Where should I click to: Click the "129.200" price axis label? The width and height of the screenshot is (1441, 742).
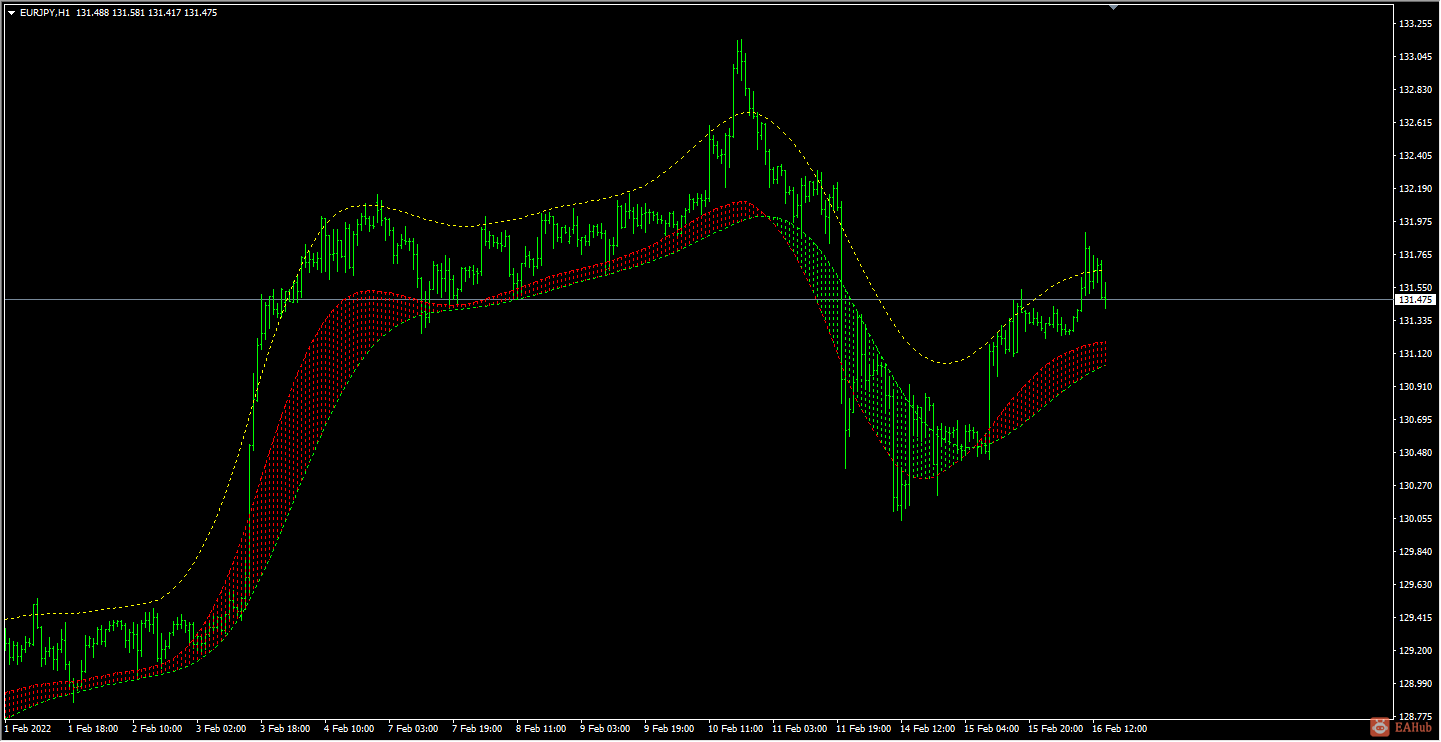click(1416, 651)
